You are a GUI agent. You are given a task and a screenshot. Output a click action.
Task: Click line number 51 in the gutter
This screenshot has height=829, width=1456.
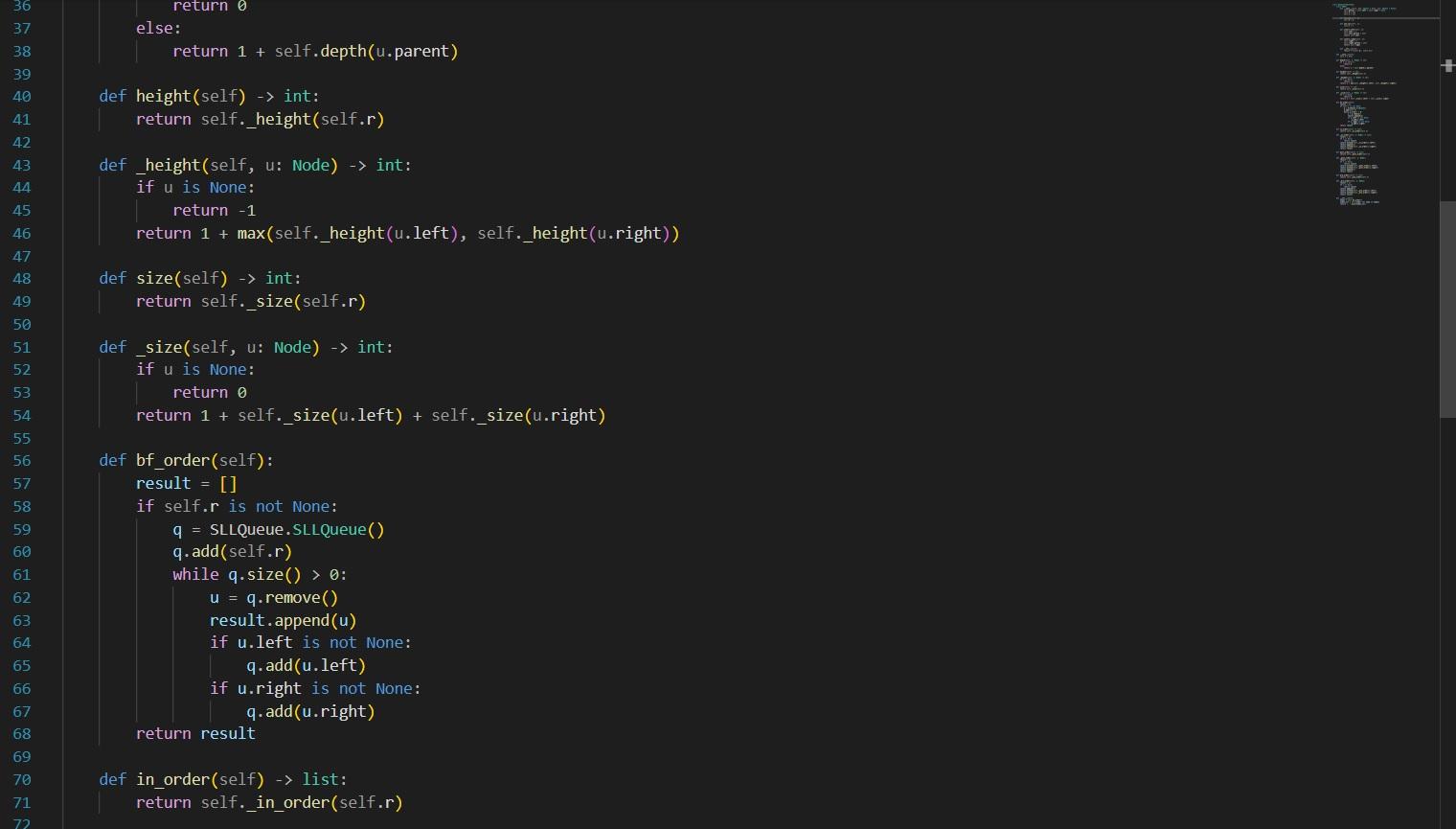click(22, 347)
